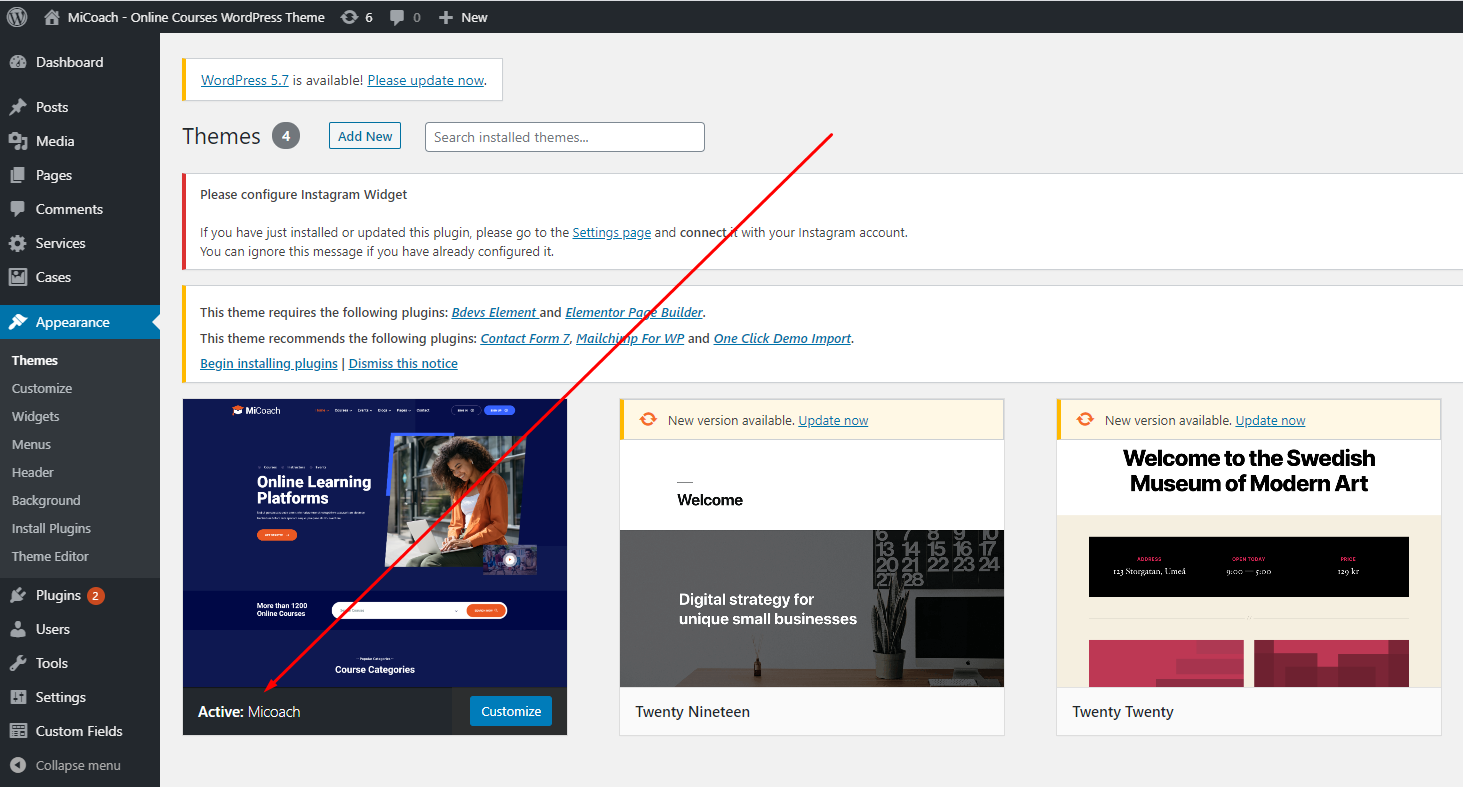
Task: Click the Appearance paintbrush icon
Action: pos(18,322)
